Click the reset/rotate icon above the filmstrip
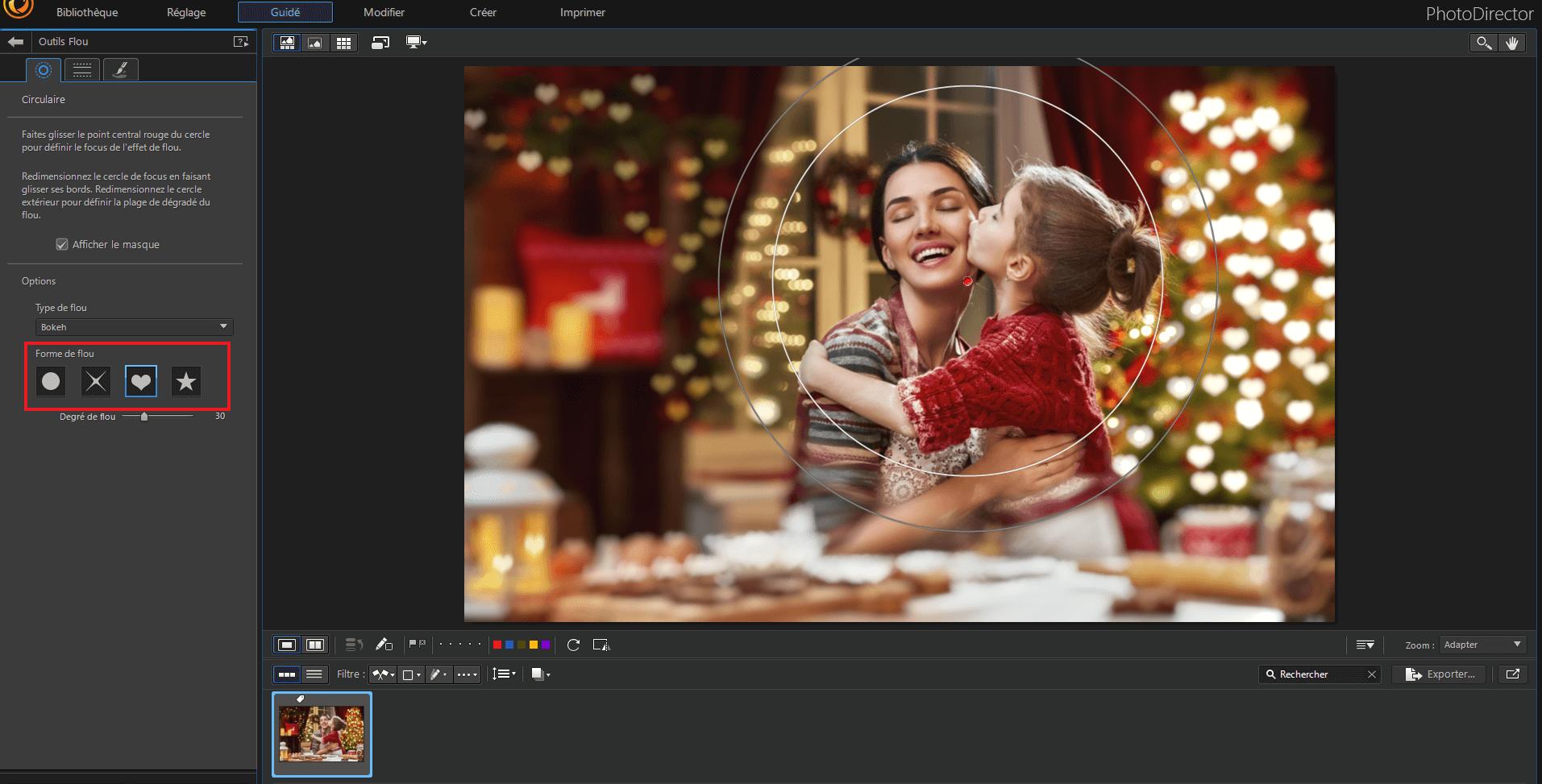 573,645
